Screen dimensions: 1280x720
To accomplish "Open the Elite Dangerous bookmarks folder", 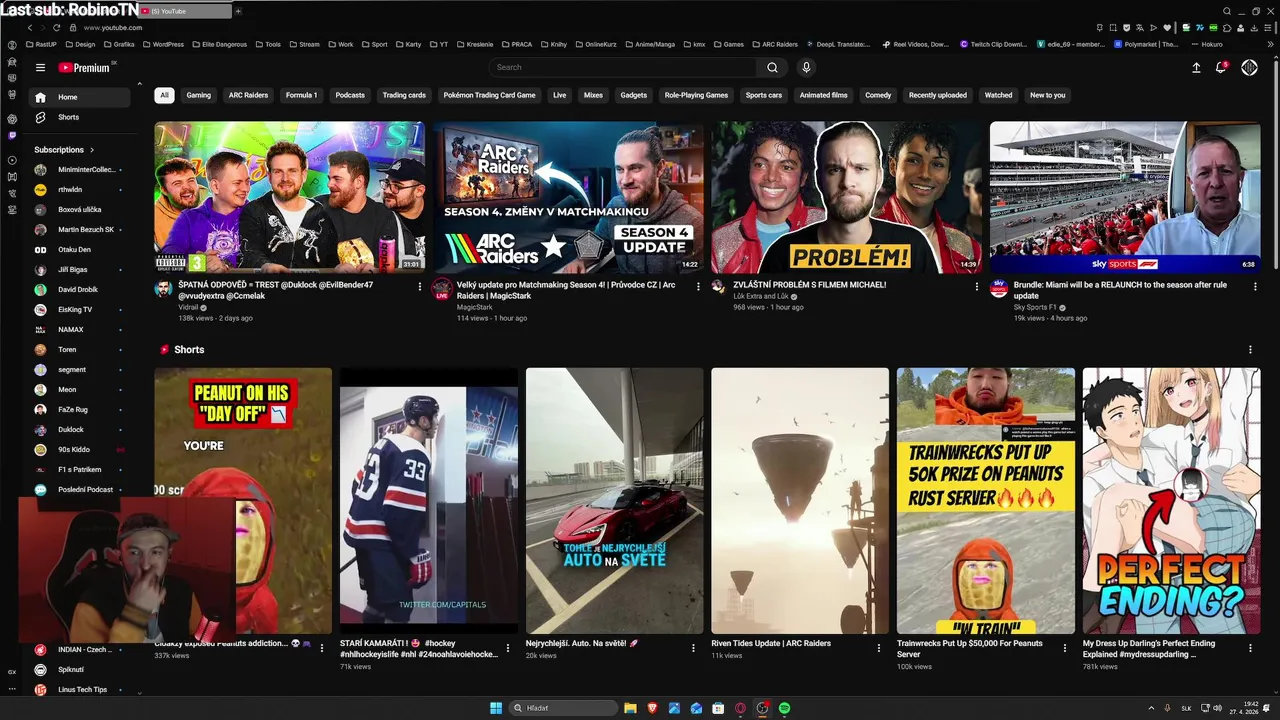I will coord(221,44).
